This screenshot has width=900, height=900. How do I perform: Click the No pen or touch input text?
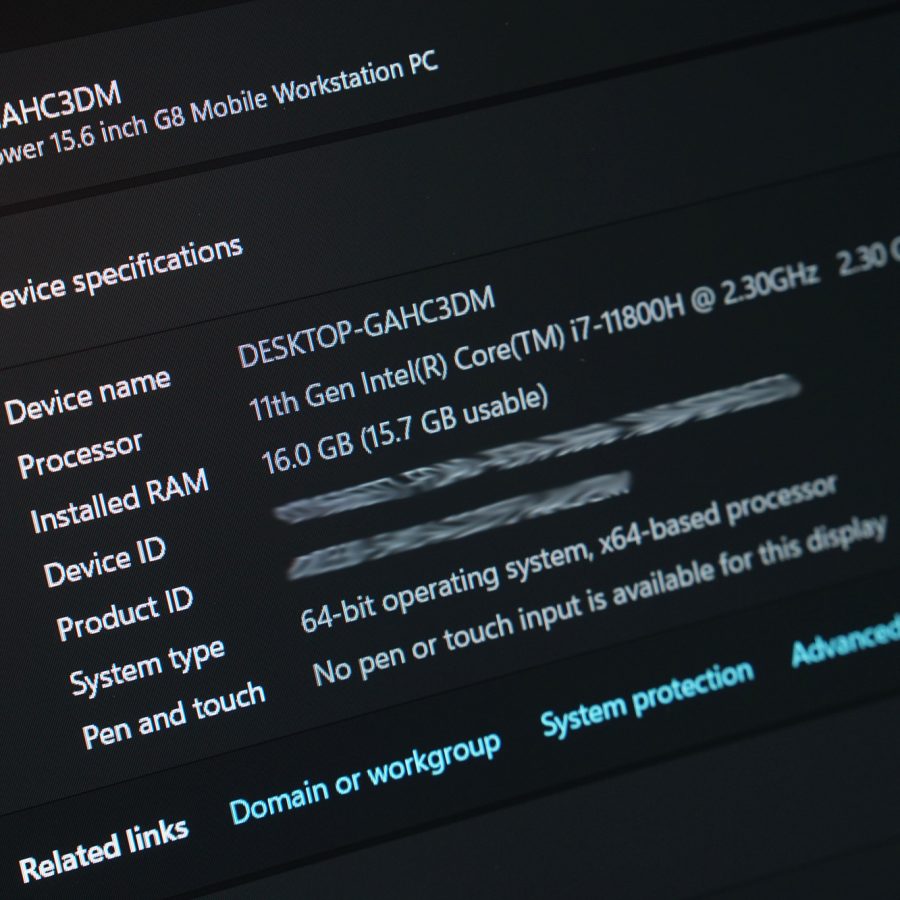coord(600,600)
